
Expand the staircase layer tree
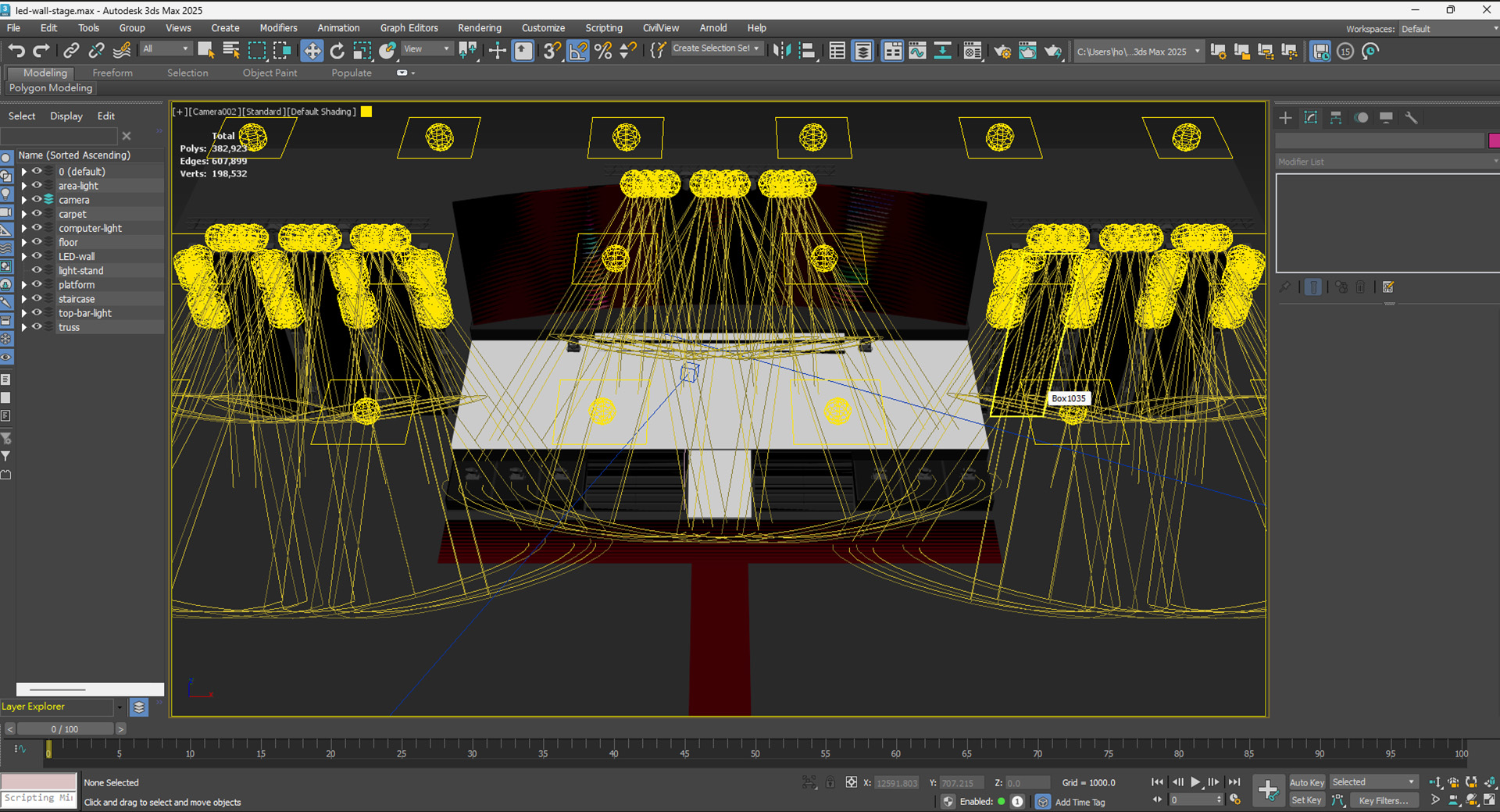pos(23,299)
